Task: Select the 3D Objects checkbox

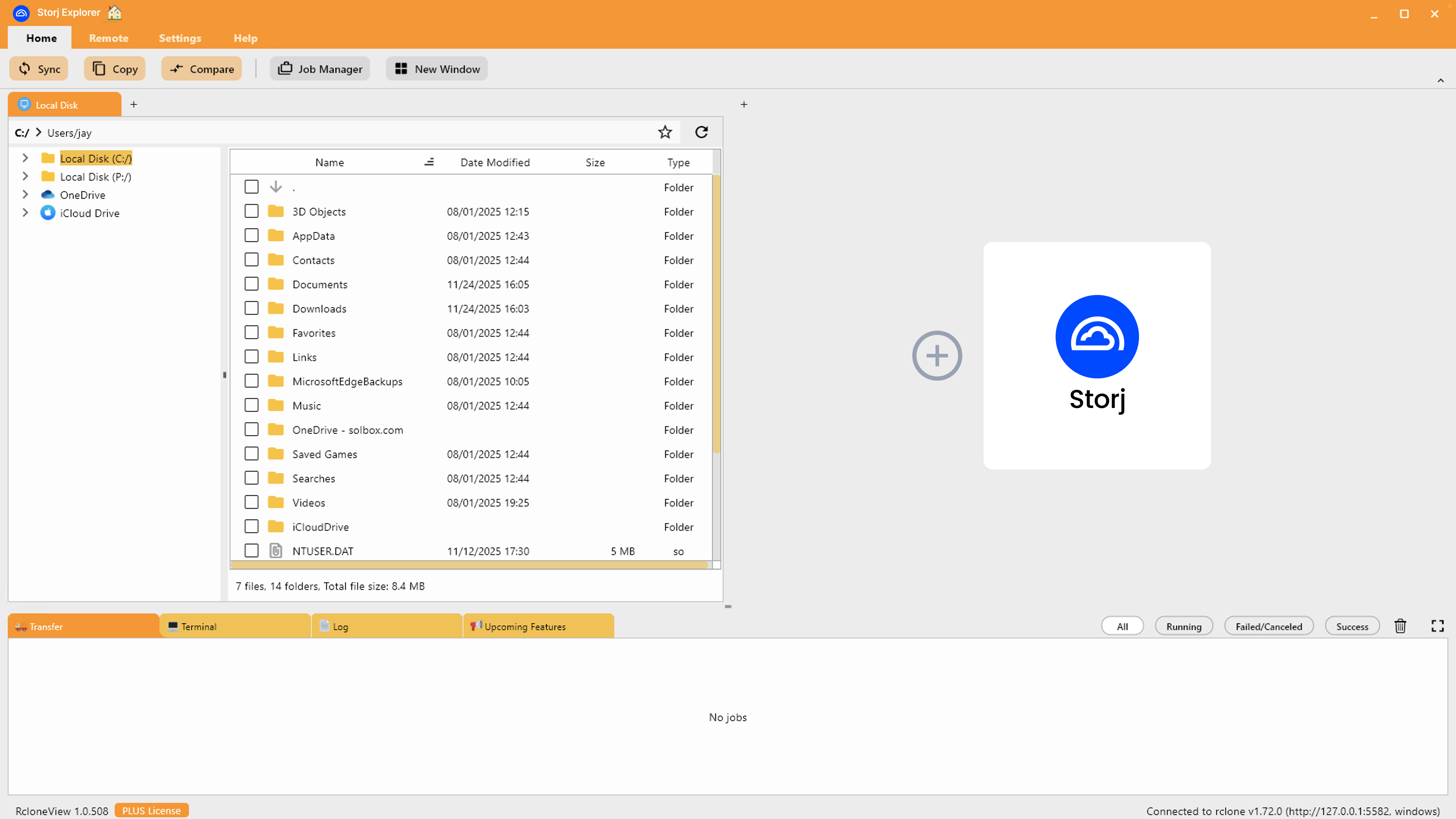Action: coord(251,211)
